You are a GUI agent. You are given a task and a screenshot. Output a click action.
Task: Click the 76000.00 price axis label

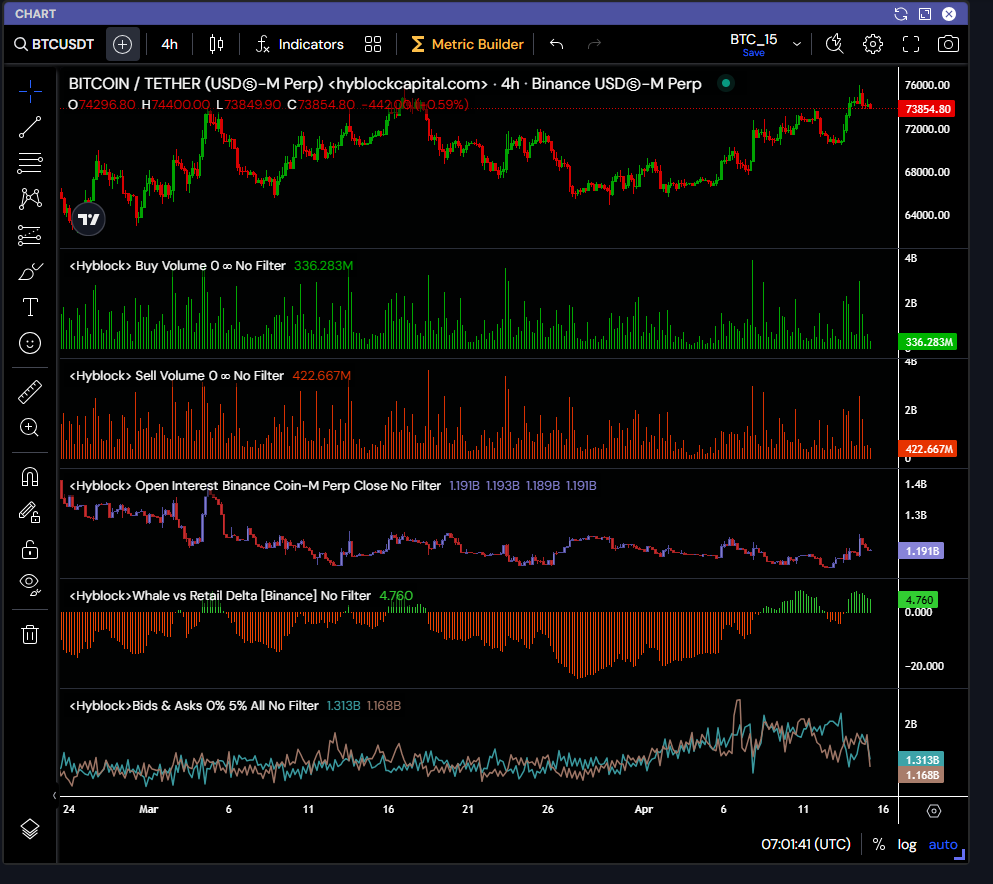(x=927, y=85)
